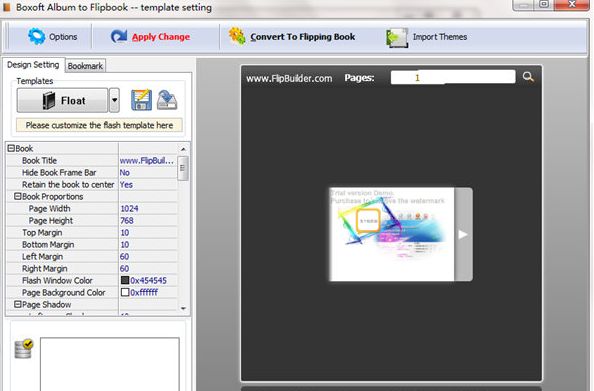Select the Hide Book Frame Bar value No
The height and width of the screenshot is (391, 594).
148,172
